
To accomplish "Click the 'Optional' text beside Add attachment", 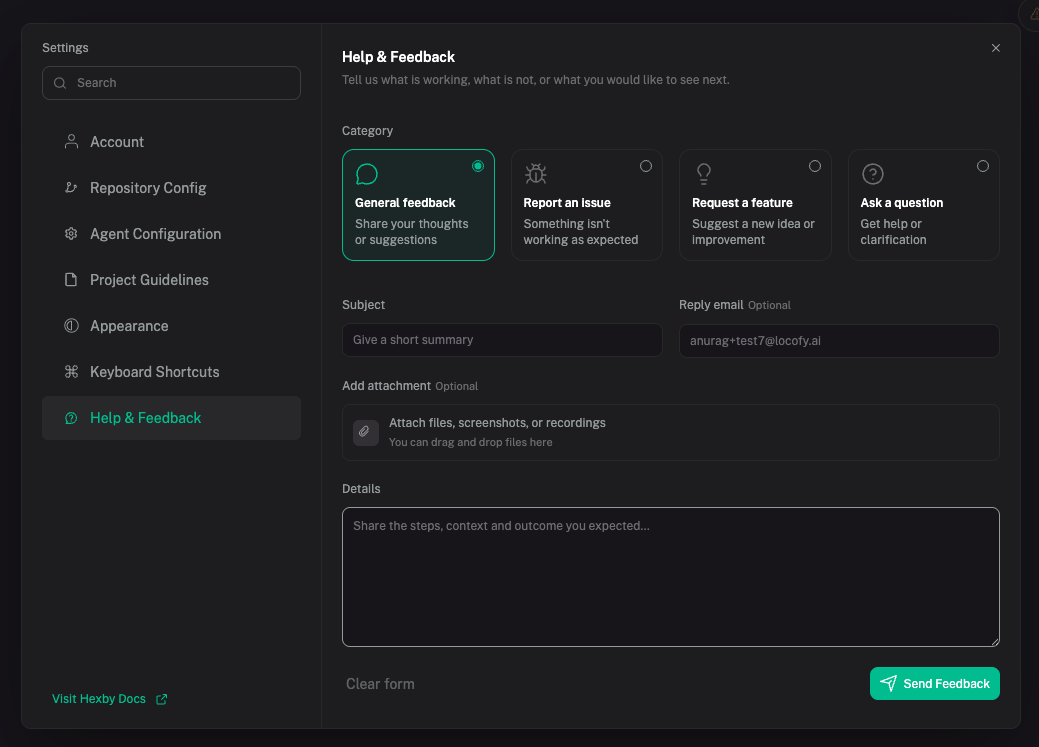I will coord(457,386).
